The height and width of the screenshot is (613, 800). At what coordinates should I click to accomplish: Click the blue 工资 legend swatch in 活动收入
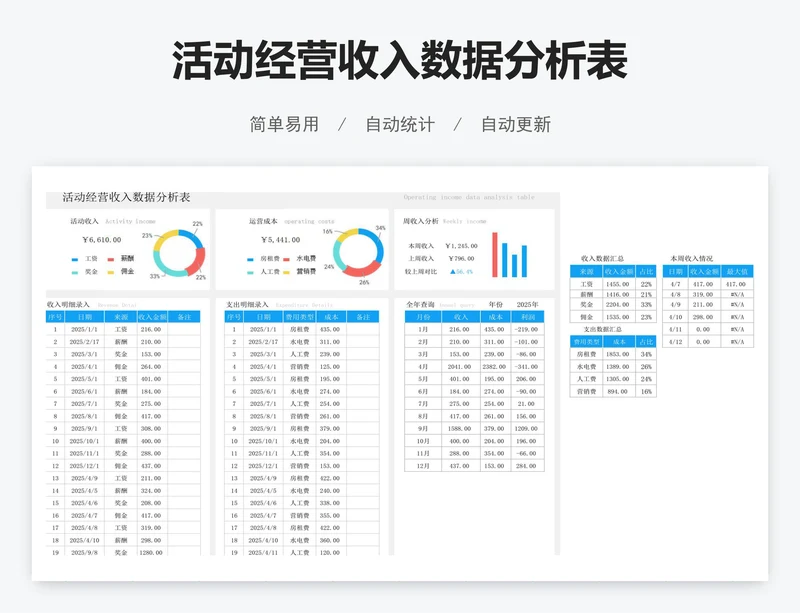(x=75, y=259)
